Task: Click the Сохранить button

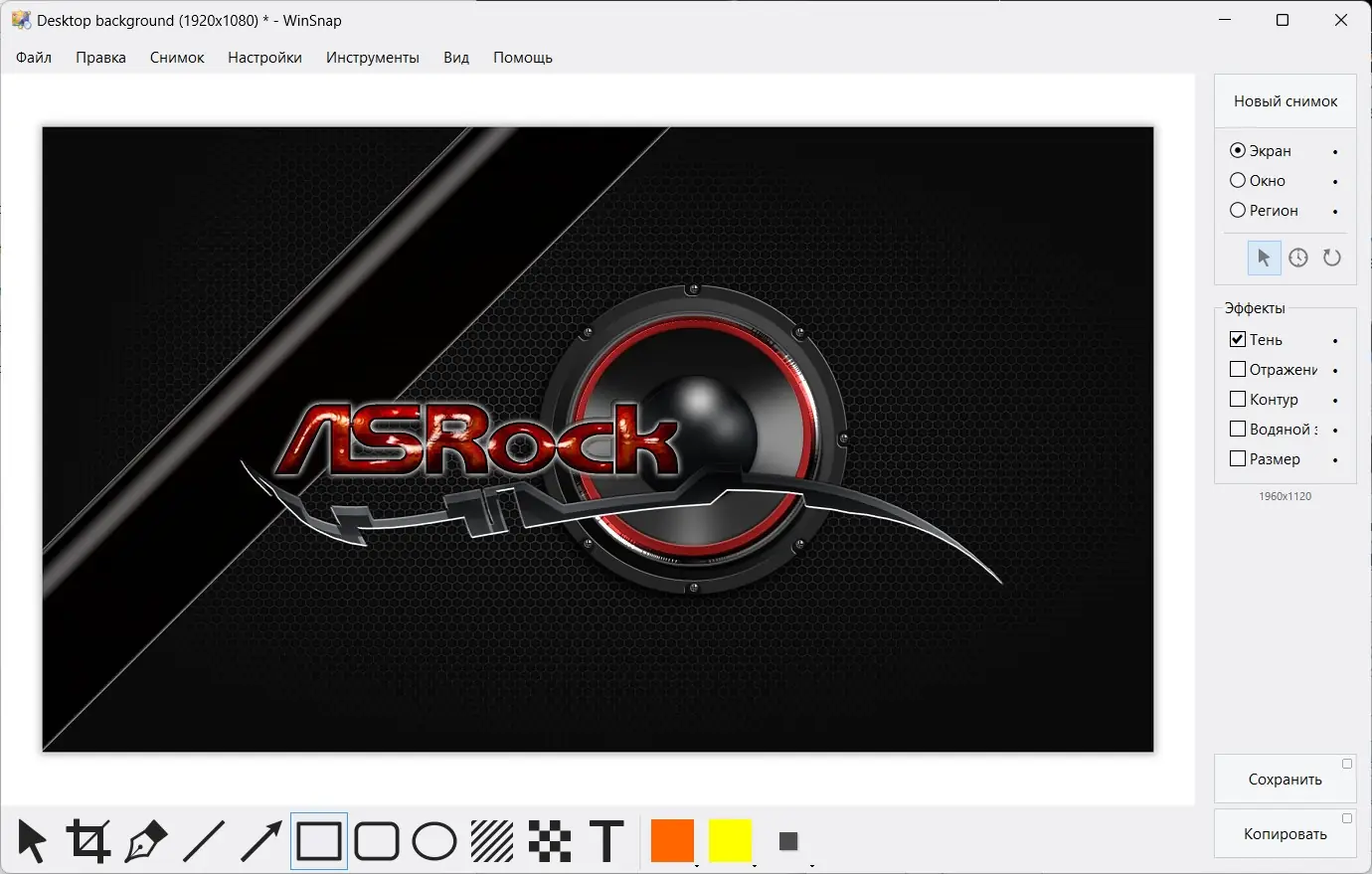Action: point(1286,780)
